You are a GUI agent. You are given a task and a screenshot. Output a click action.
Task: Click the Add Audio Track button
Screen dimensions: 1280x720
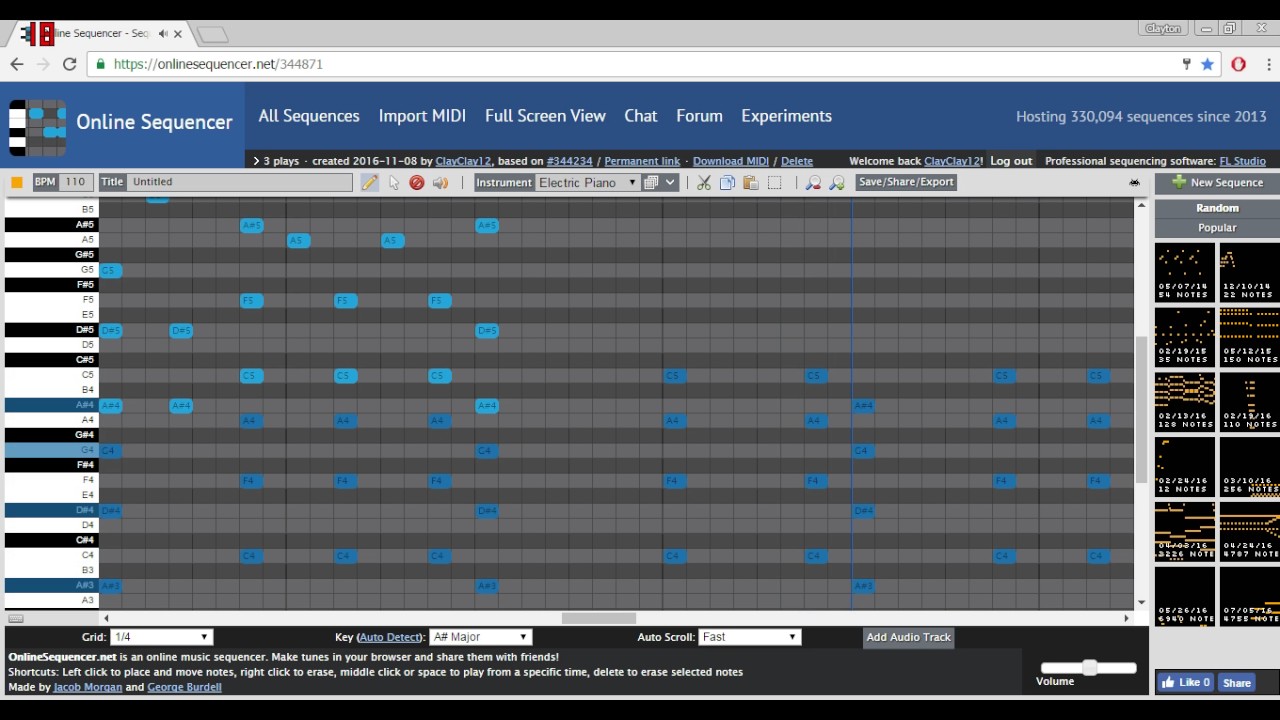[x=908, y=637]
